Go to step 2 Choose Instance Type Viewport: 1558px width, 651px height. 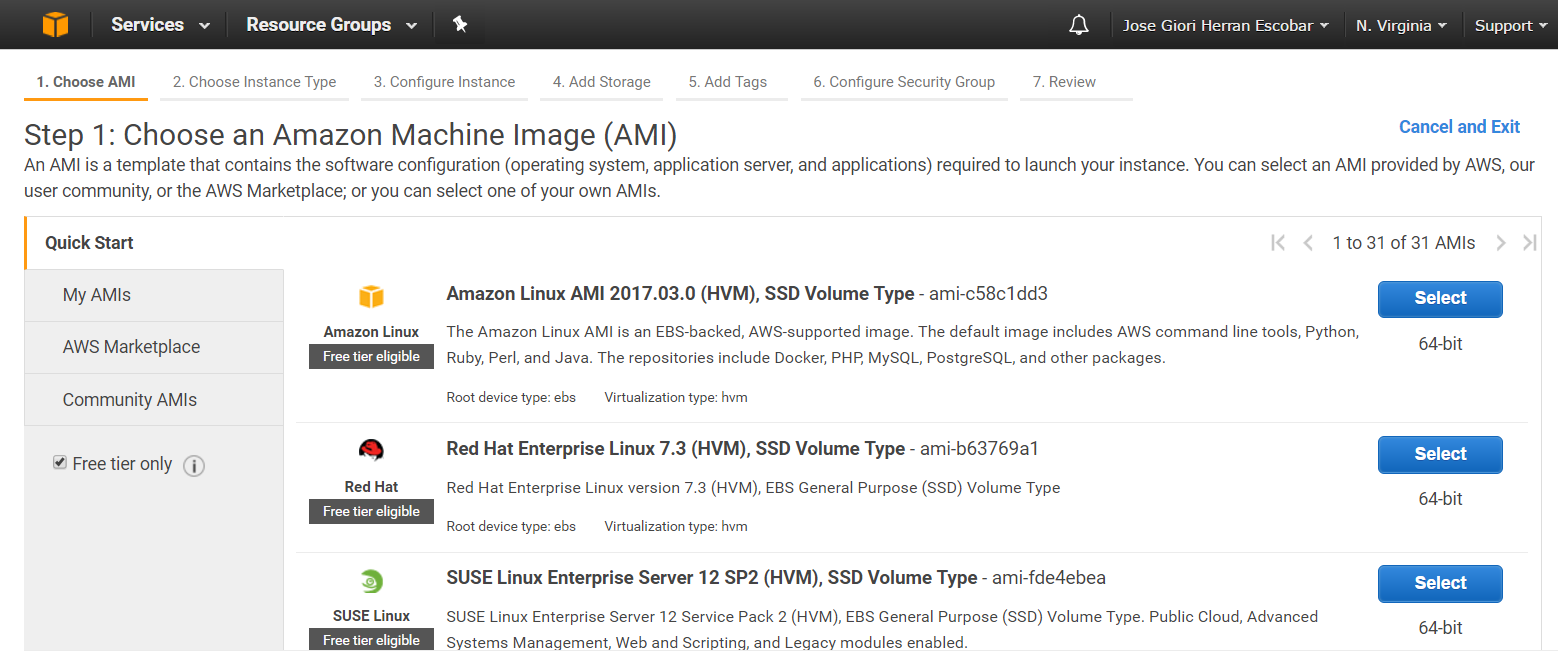[x=254, y=82]
